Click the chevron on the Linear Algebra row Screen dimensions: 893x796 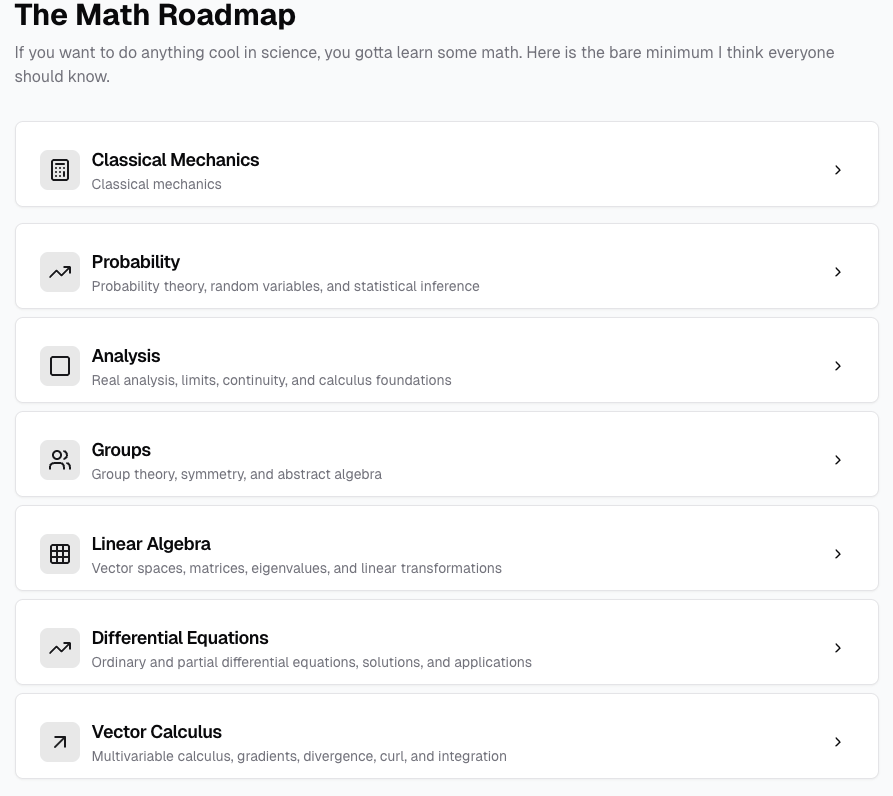coord(837,553)
